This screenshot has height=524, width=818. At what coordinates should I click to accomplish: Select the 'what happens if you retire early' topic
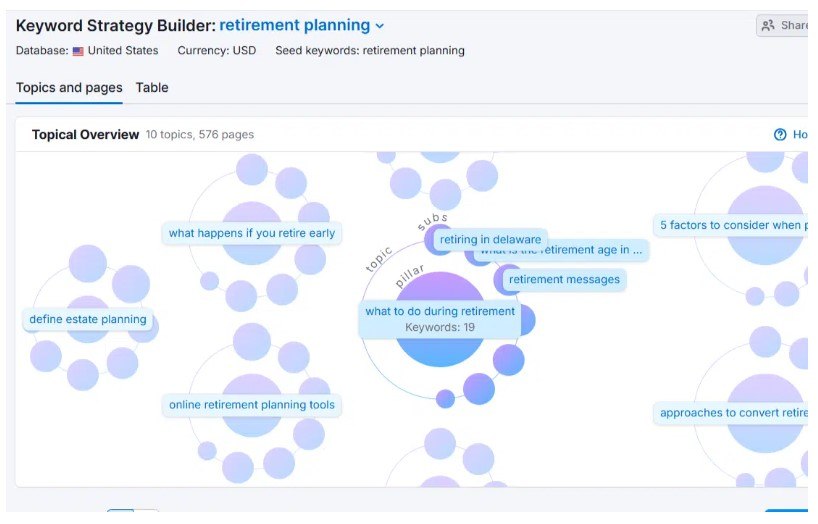coord(251,233)
